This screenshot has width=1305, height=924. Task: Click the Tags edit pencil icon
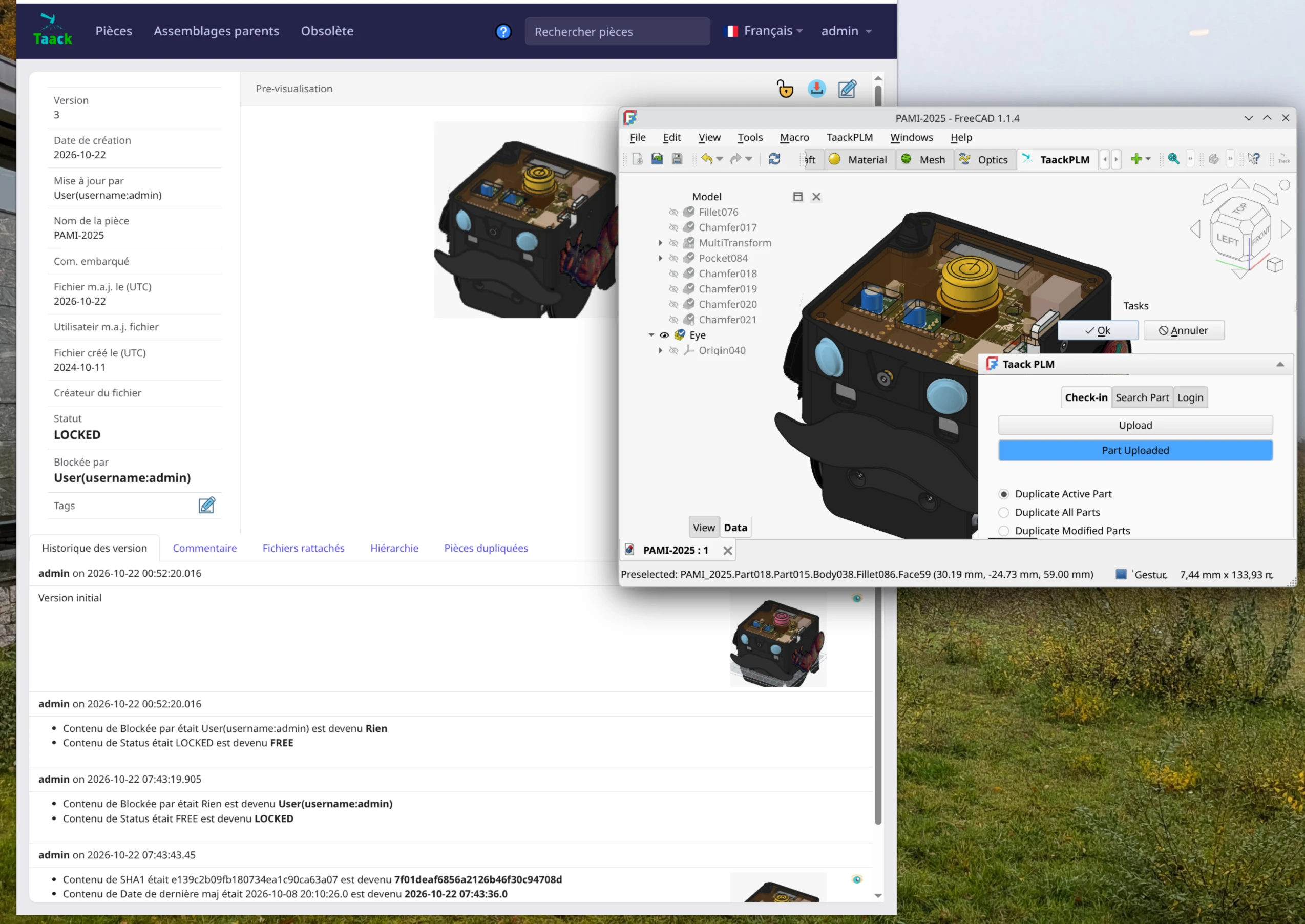coord(206,505)
